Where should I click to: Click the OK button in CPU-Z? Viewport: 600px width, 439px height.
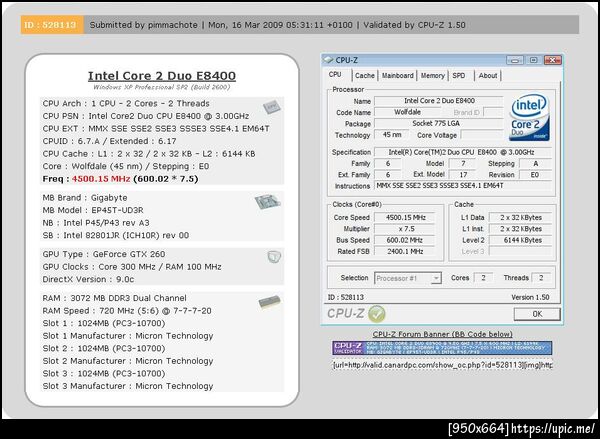[537, 314]
